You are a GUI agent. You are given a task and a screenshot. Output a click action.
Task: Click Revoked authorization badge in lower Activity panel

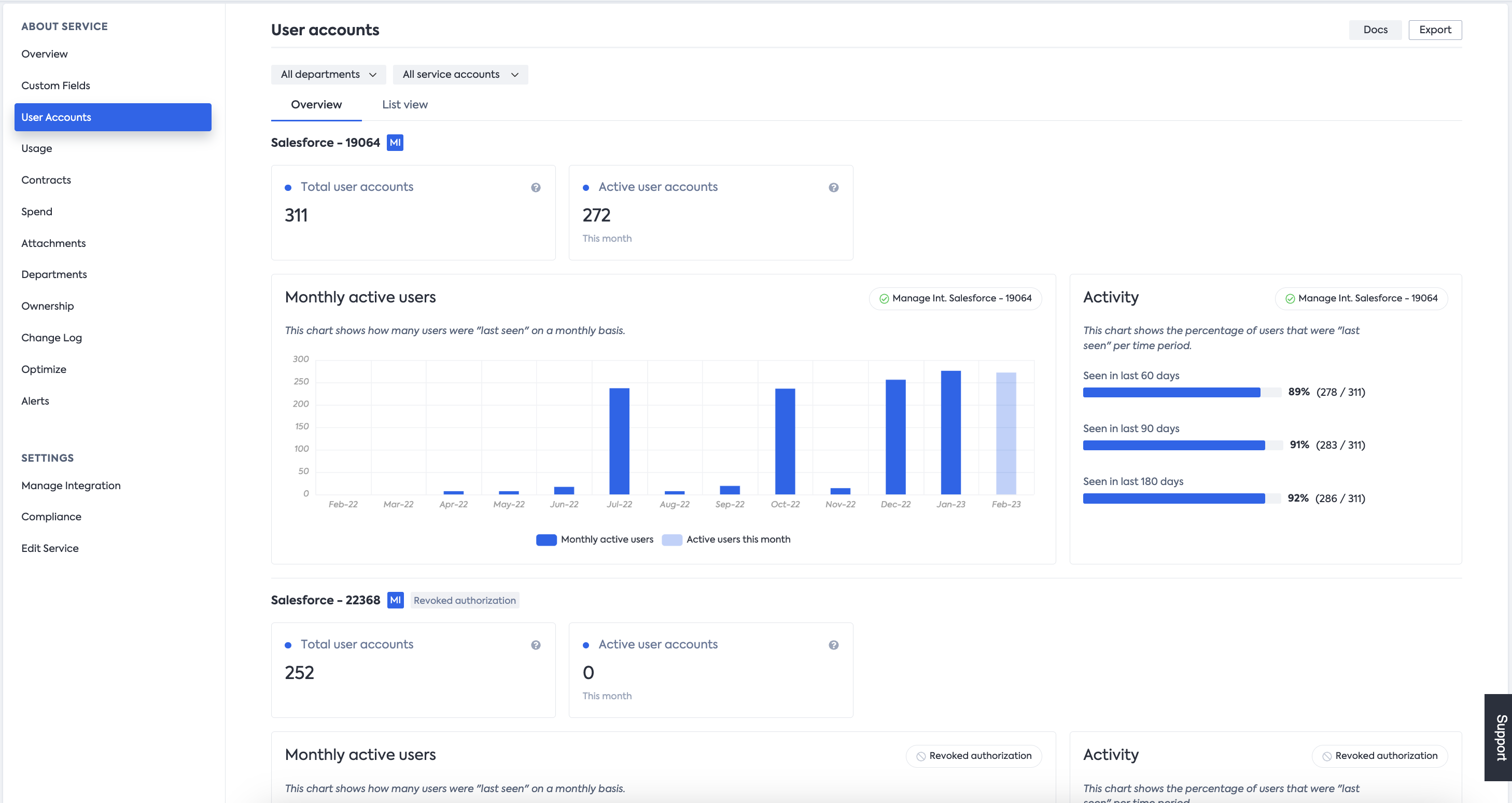pos(1379,755)
